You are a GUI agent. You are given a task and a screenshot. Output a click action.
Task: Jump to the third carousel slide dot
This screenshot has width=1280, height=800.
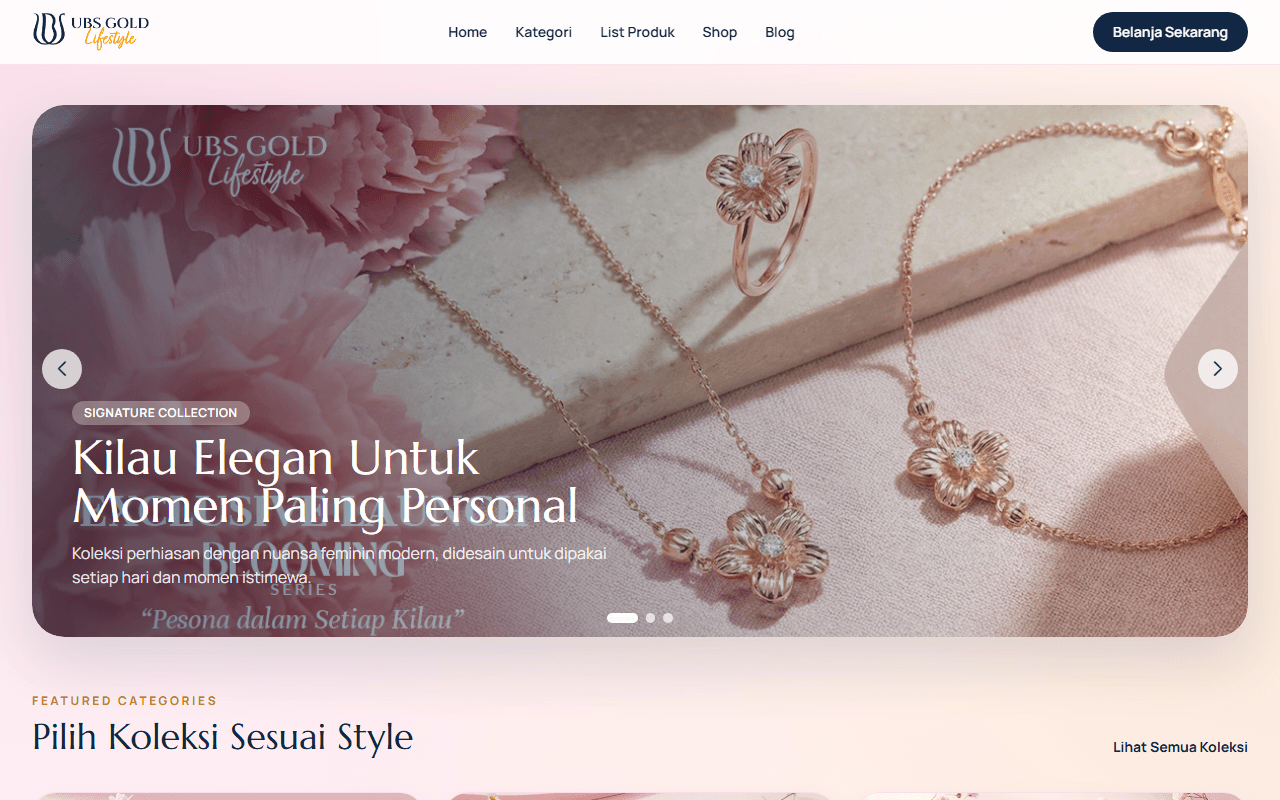pos(668,618)
